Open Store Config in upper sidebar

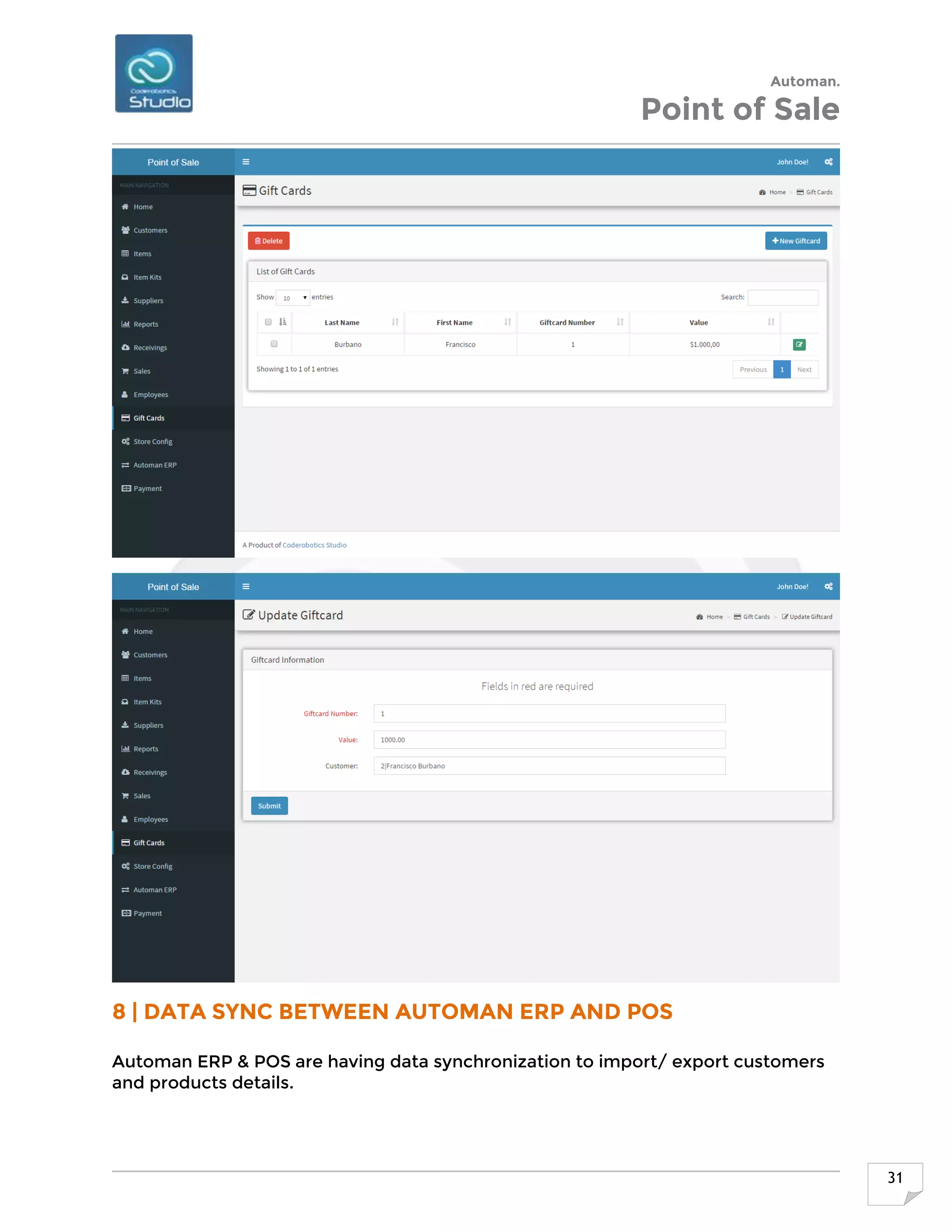[173, 442]
